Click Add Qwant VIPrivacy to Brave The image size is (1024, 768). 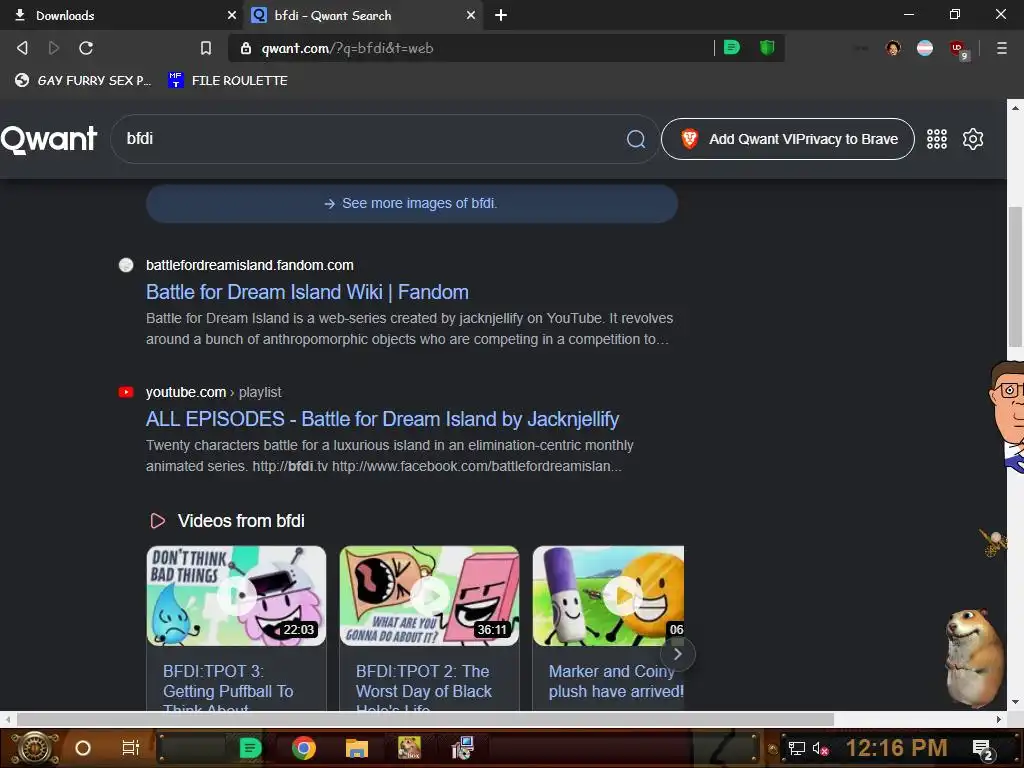pos(788,139)
